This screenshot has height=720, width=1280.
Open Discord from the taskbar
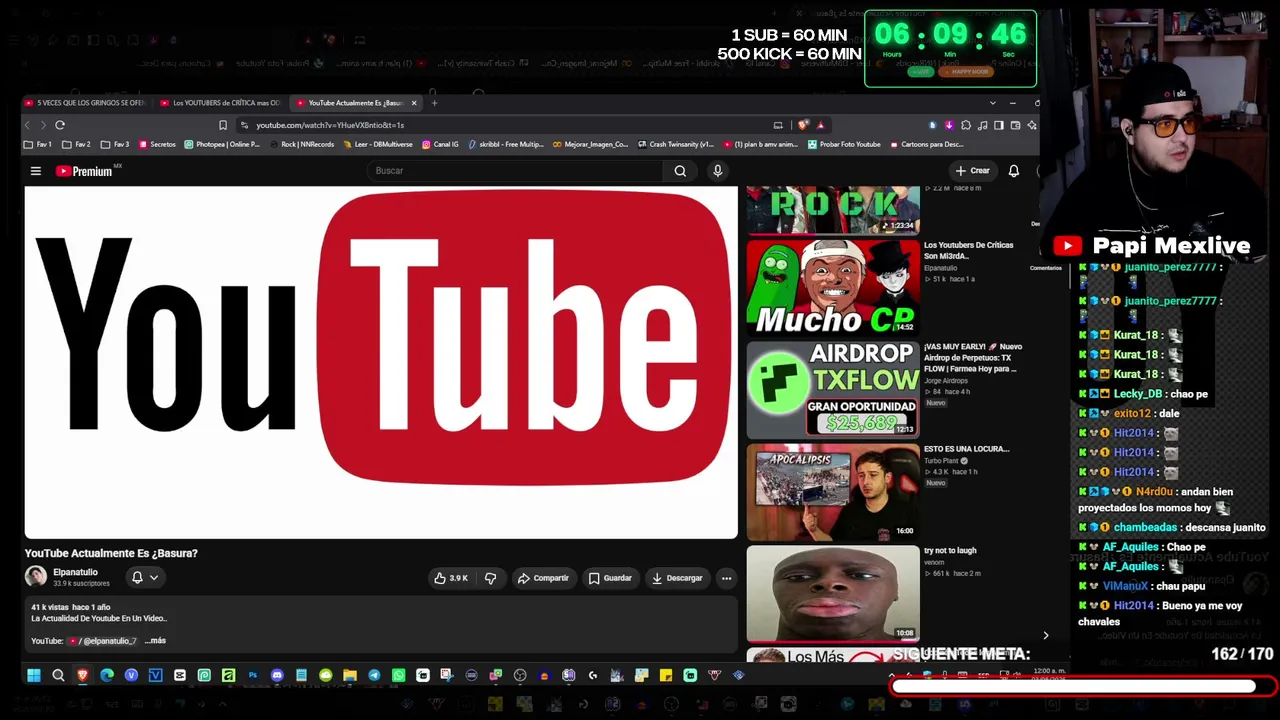(x=277, y=676)
